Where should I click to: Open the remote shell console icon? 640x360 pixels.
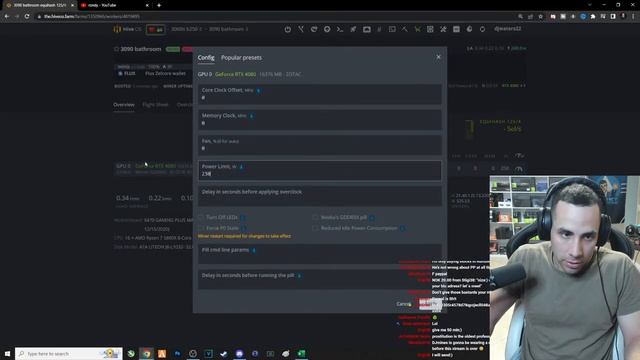tap(340, 29)
